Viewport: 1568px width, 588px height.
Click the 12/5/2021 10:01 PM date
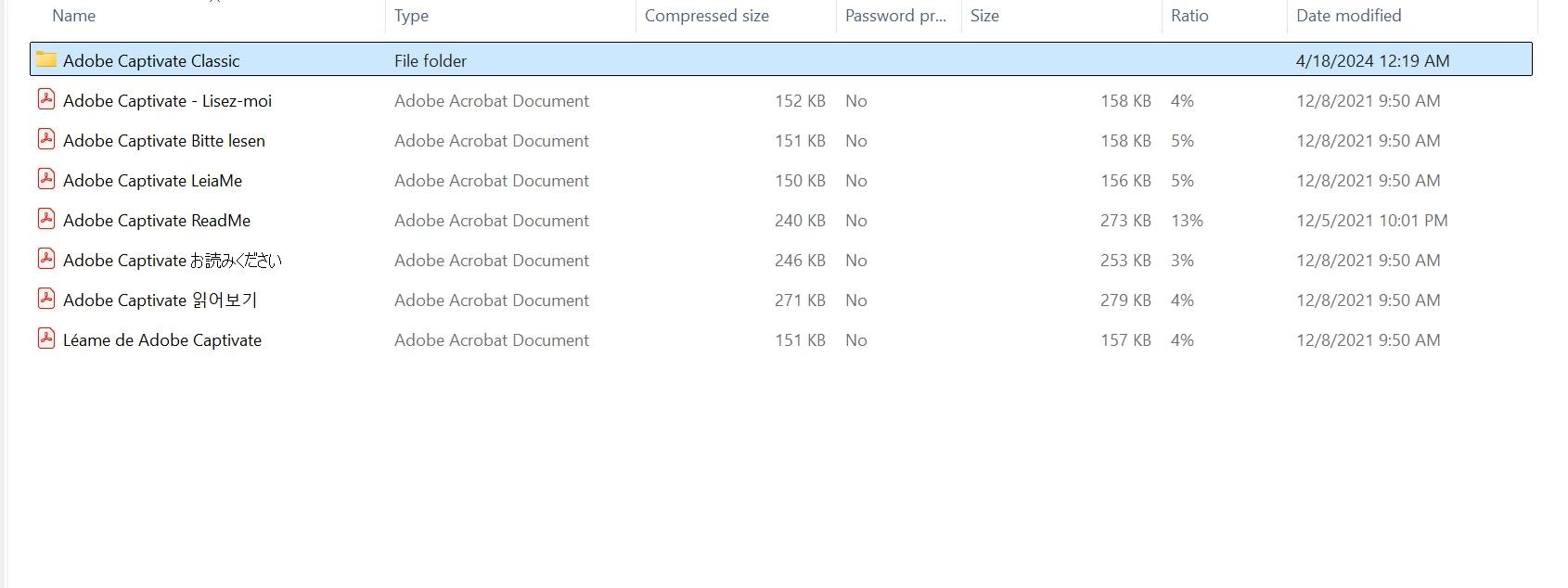[1372, 220]
